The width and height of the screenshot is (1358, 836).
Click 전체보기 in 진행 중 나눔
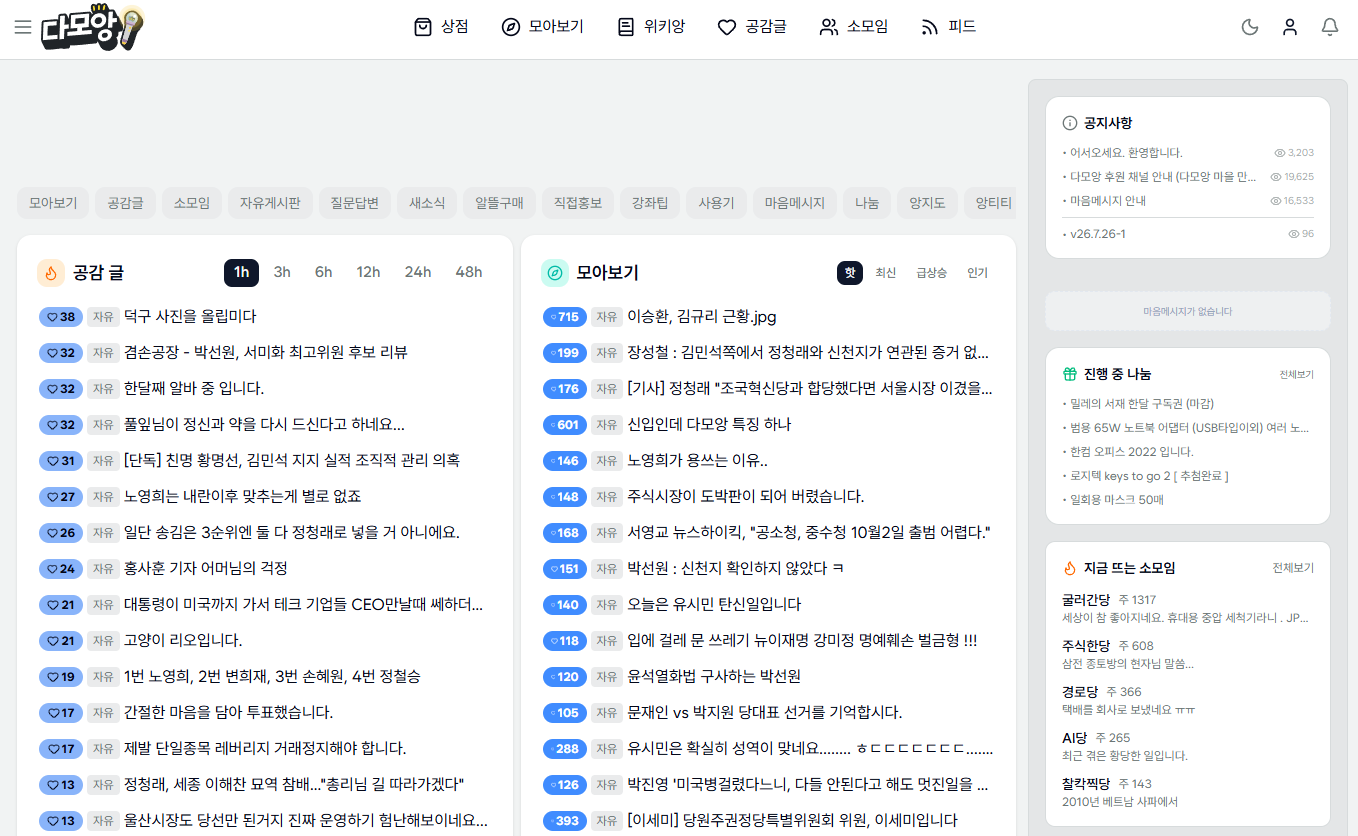click(1296, 374)
